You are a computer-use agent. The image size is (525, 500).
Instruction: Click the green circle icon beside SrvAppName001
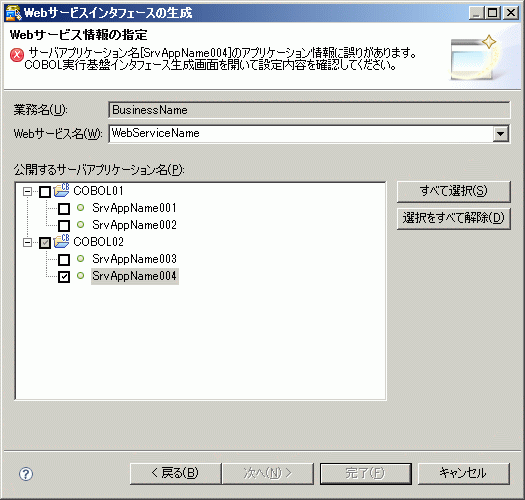click(80, 208)
